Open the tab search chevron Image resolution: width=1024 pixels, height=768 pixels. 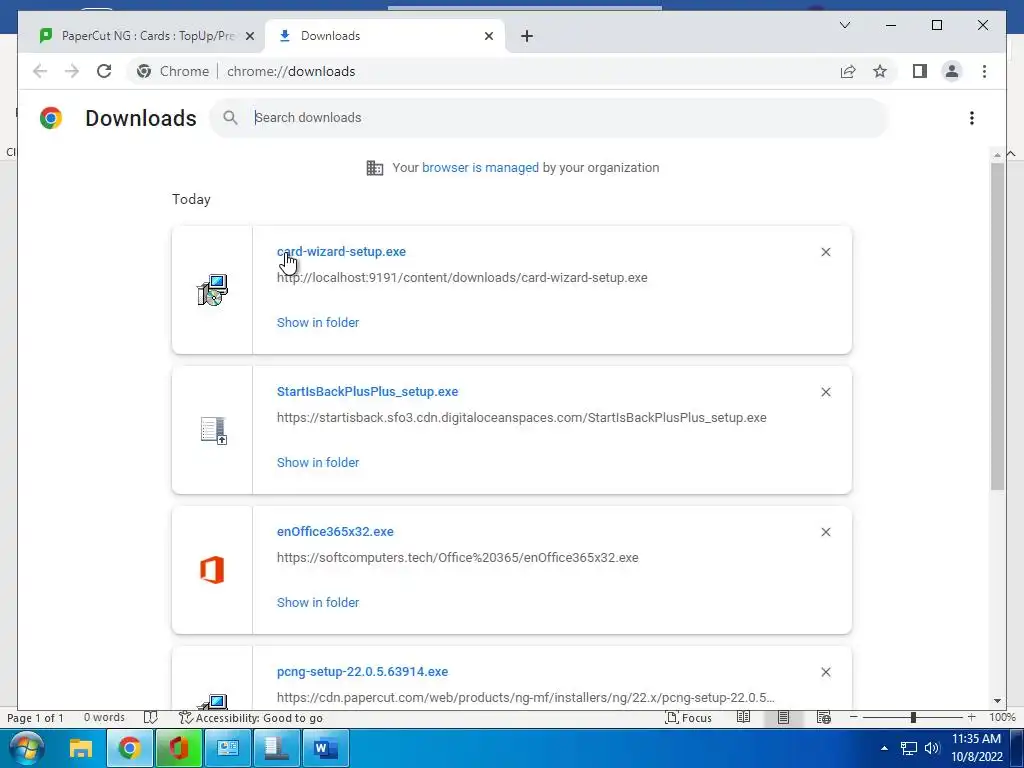pyautogui.click(x=844, y=25)
